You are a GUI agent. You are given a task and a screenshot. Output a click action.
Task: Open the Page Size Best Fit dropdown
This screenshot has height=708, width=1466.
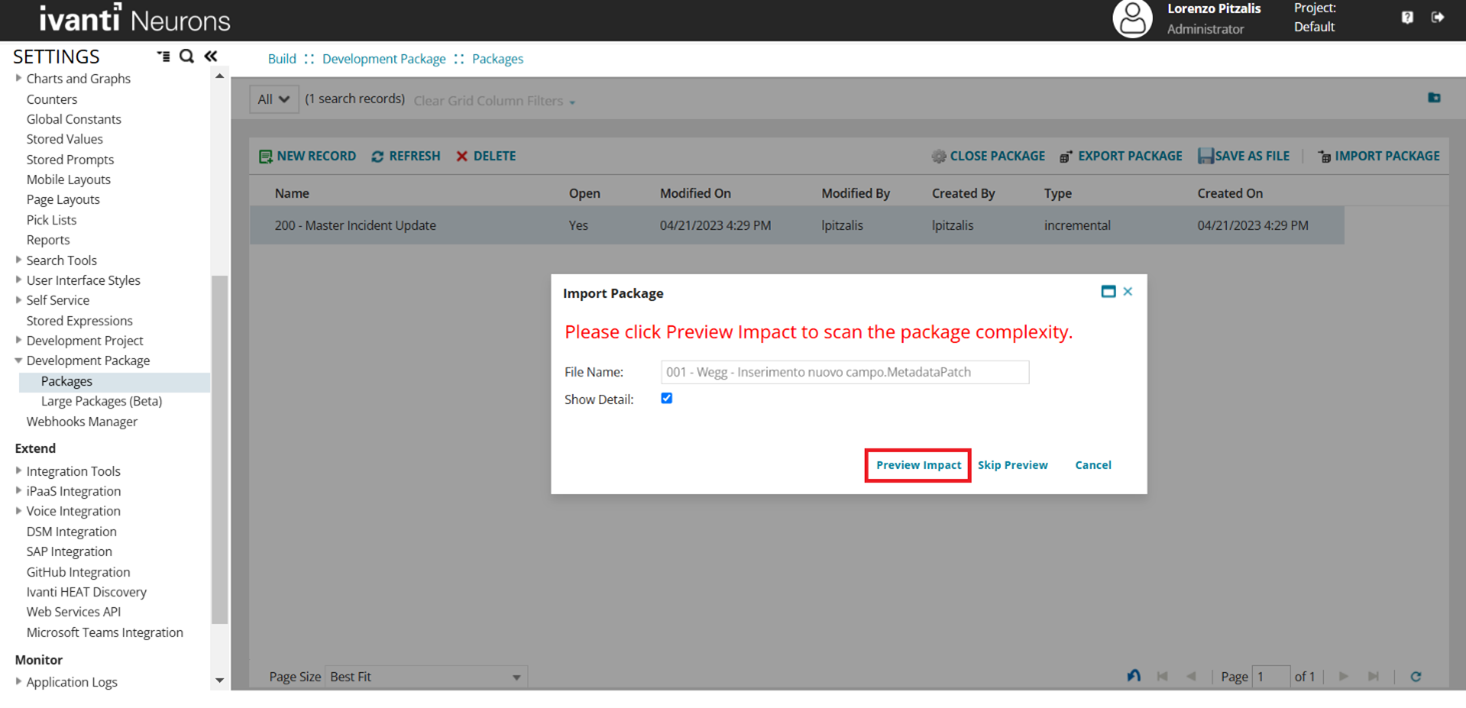coord(426,677)
